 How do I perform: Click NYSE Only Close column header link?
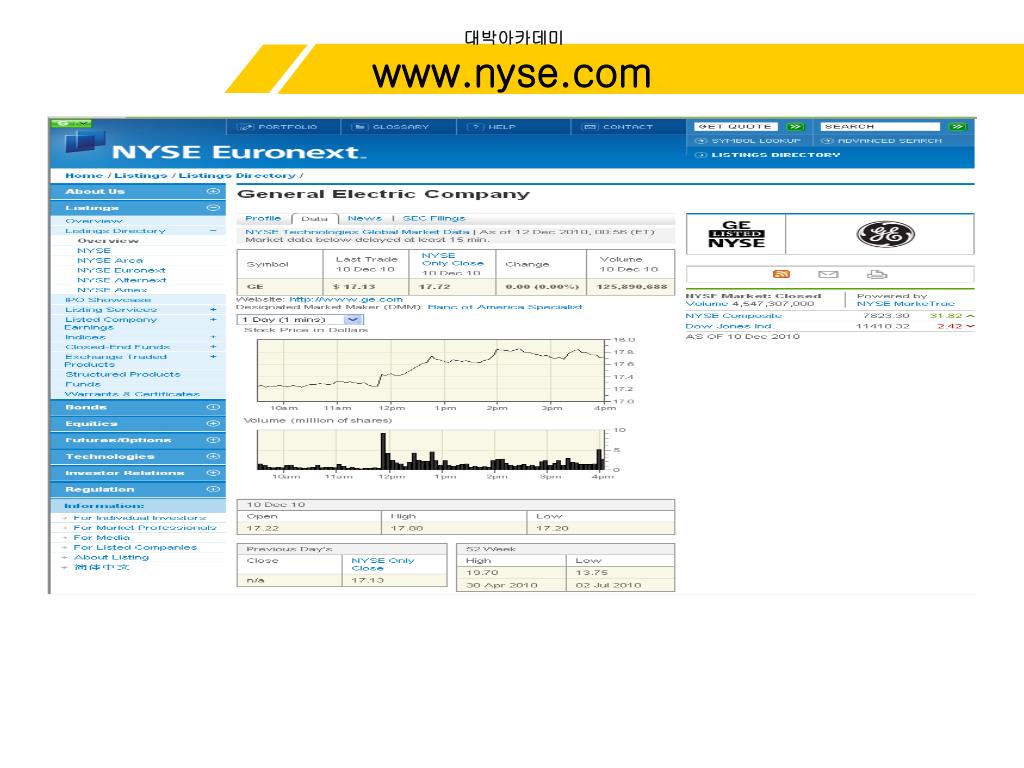click(452, 259)
